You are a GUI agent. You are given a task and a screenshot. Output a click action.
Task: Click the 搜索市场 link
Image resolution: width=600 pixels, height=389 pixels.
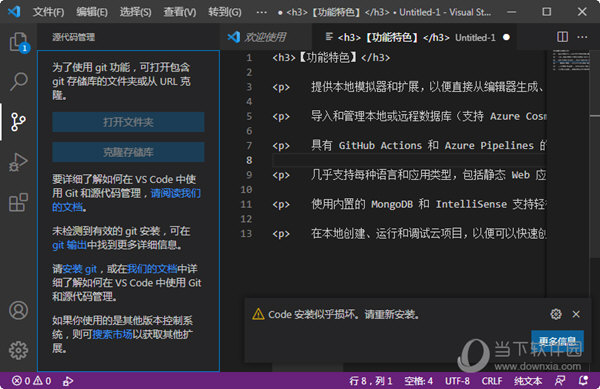112,334
